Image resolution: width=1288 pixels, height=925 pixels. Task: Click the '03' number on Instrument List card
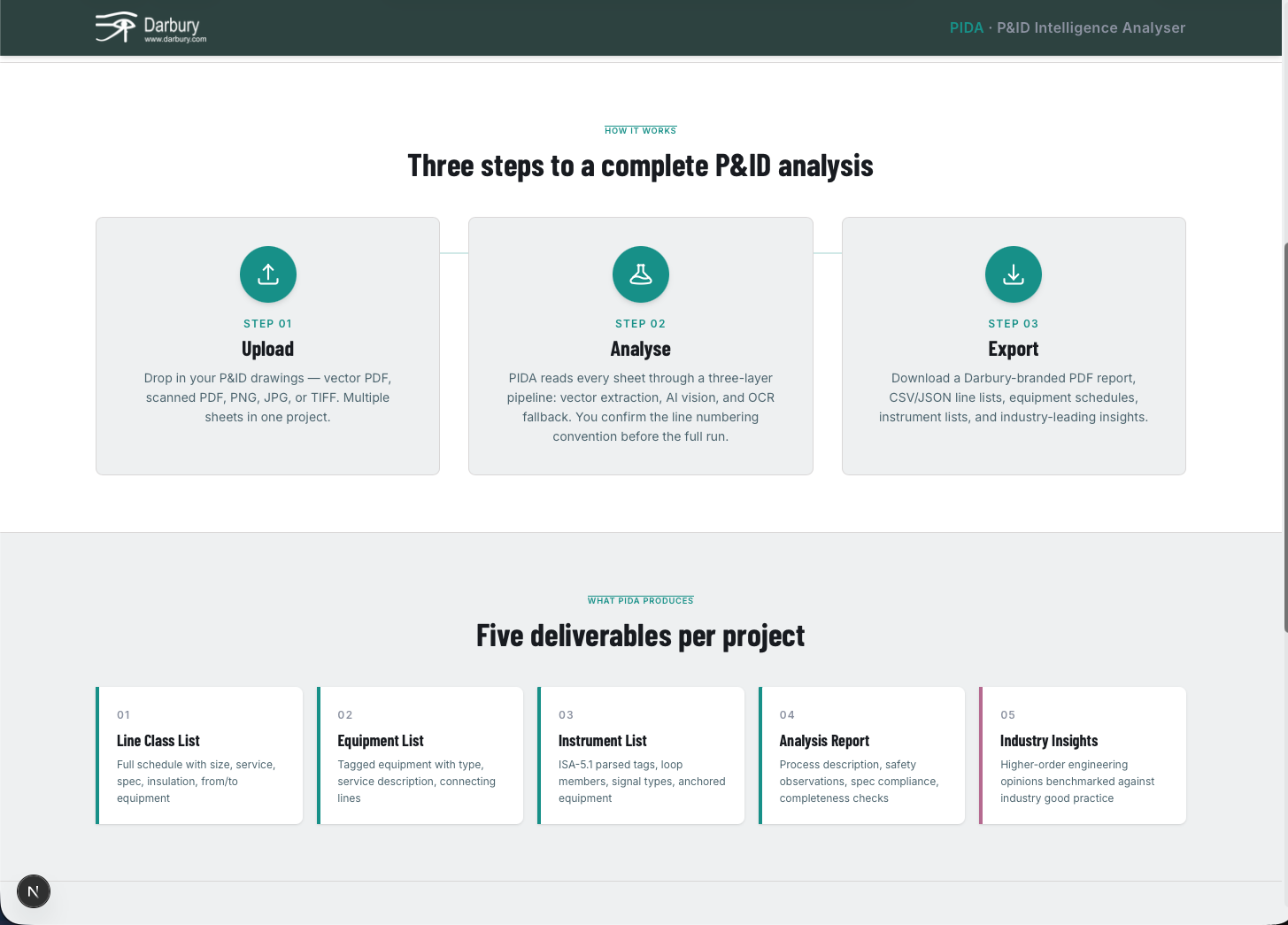(566, 715)
